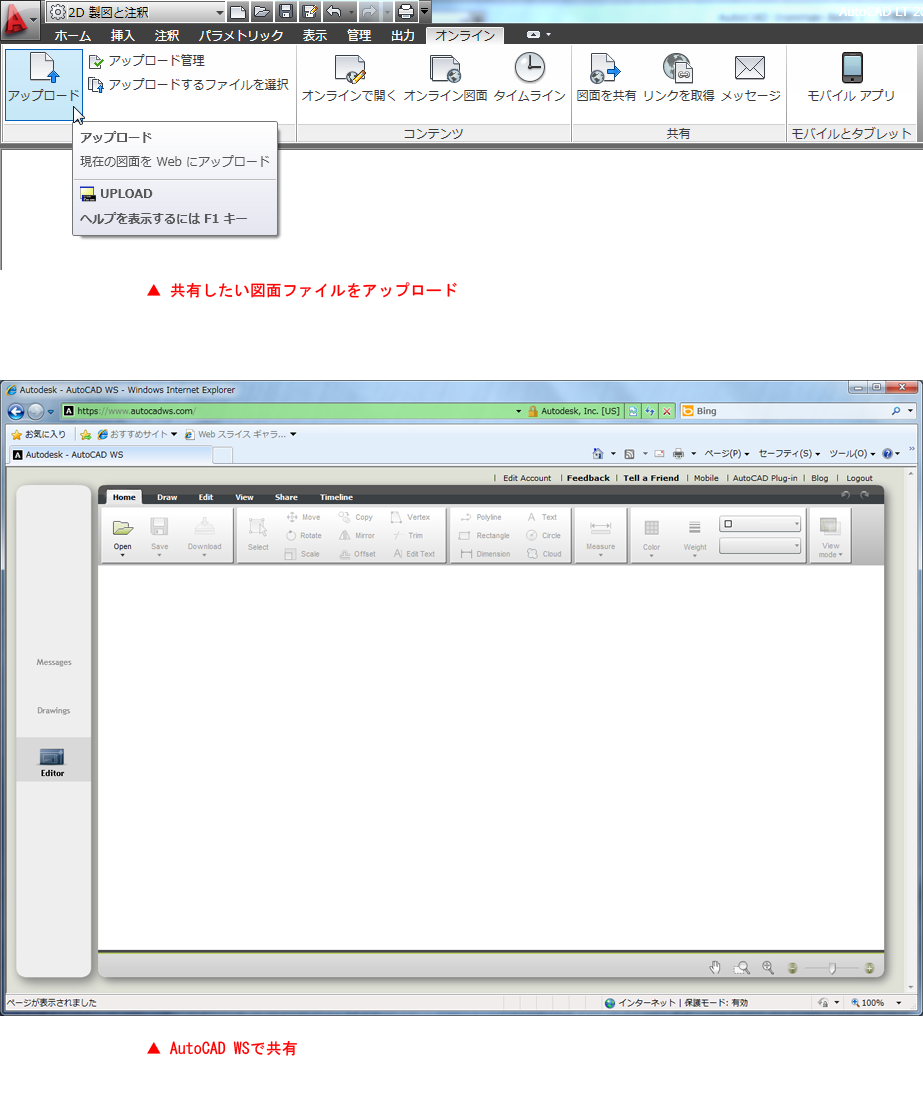Image resolution: width=923 pixels, height=1094 pixels.
Task: Click リンクを取得 icon
Action: [x=678, y=77]
